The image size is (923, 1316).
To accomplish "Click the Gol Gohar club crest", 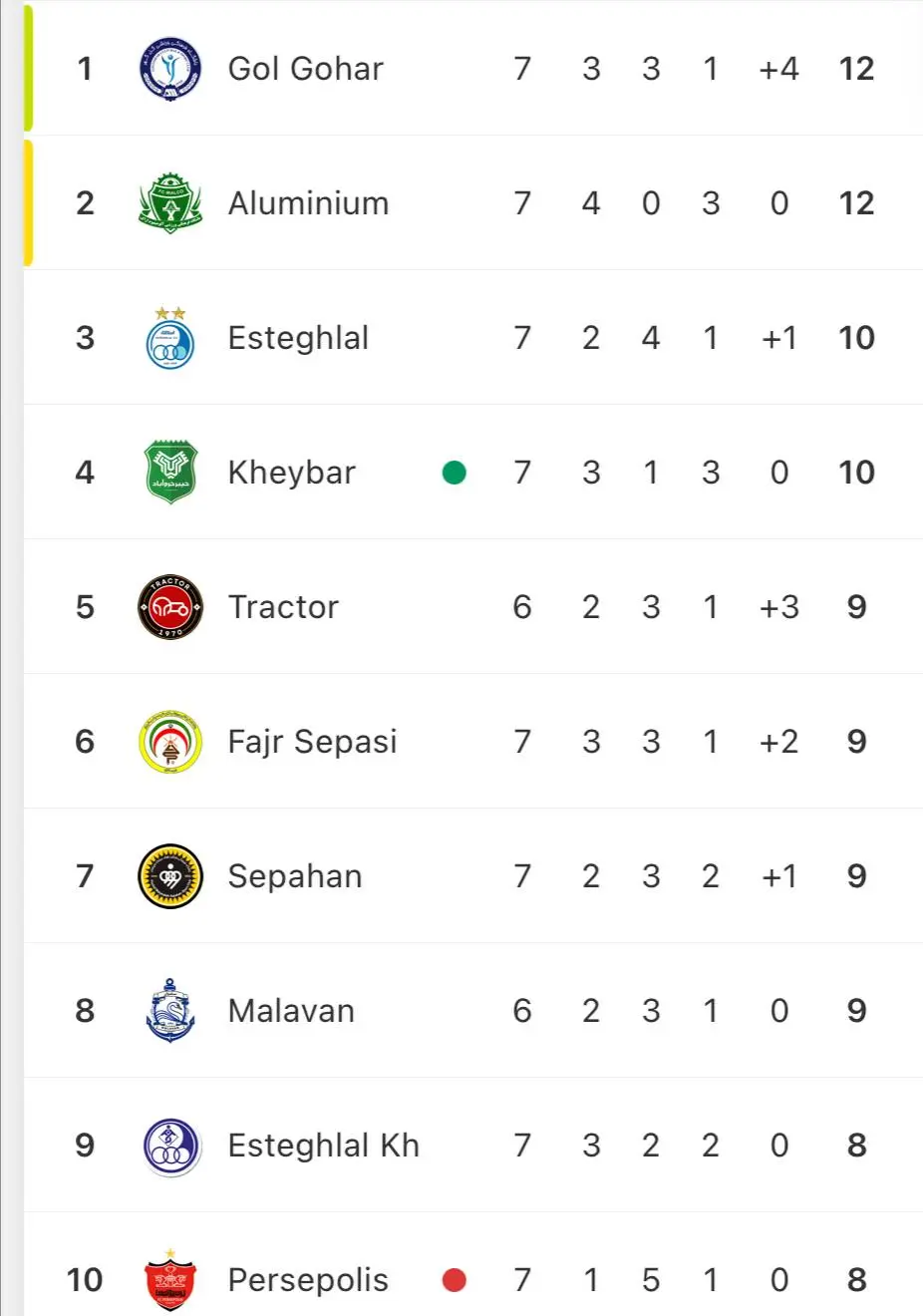I will [170, 69].
